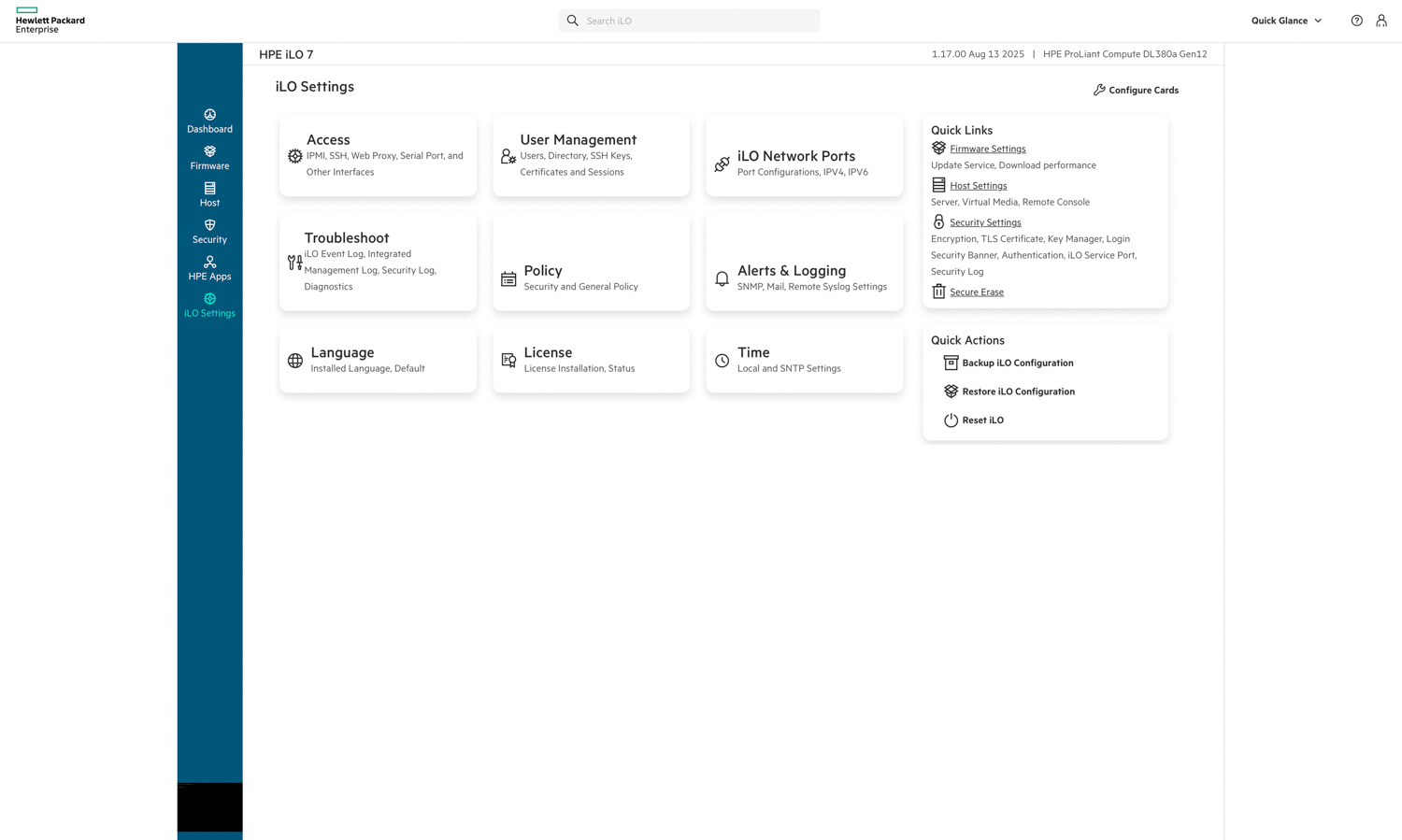Click the License certificate icon
The width and height of the screenshot is (1402, 840).
(x=508, y=361)
